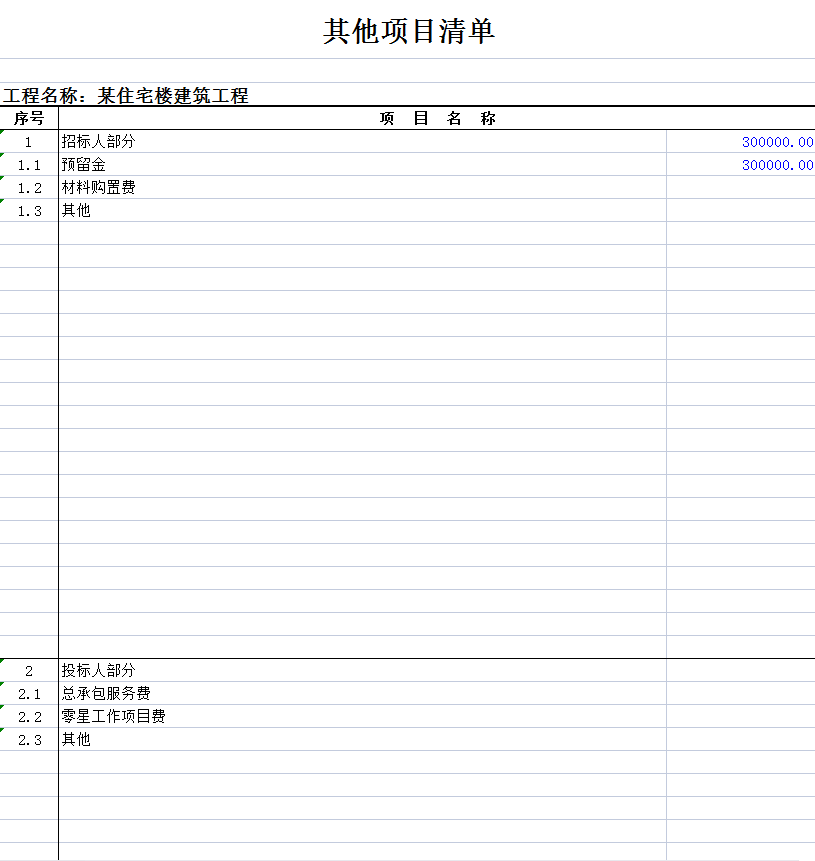Select the 项目名称 header cell
This screenshot has height=861, width=815.
[437, 118]
